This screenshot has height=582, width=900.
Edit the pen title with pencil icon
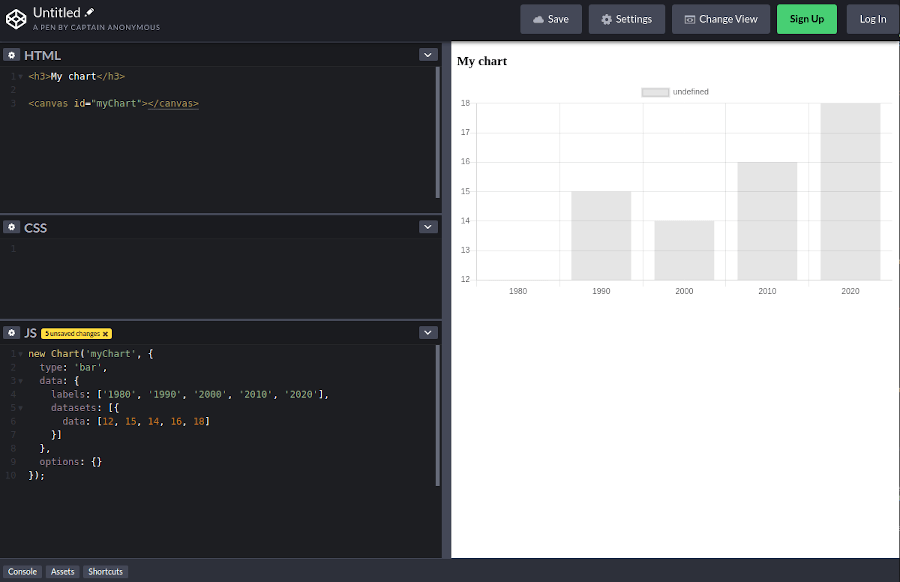[87, 12]
